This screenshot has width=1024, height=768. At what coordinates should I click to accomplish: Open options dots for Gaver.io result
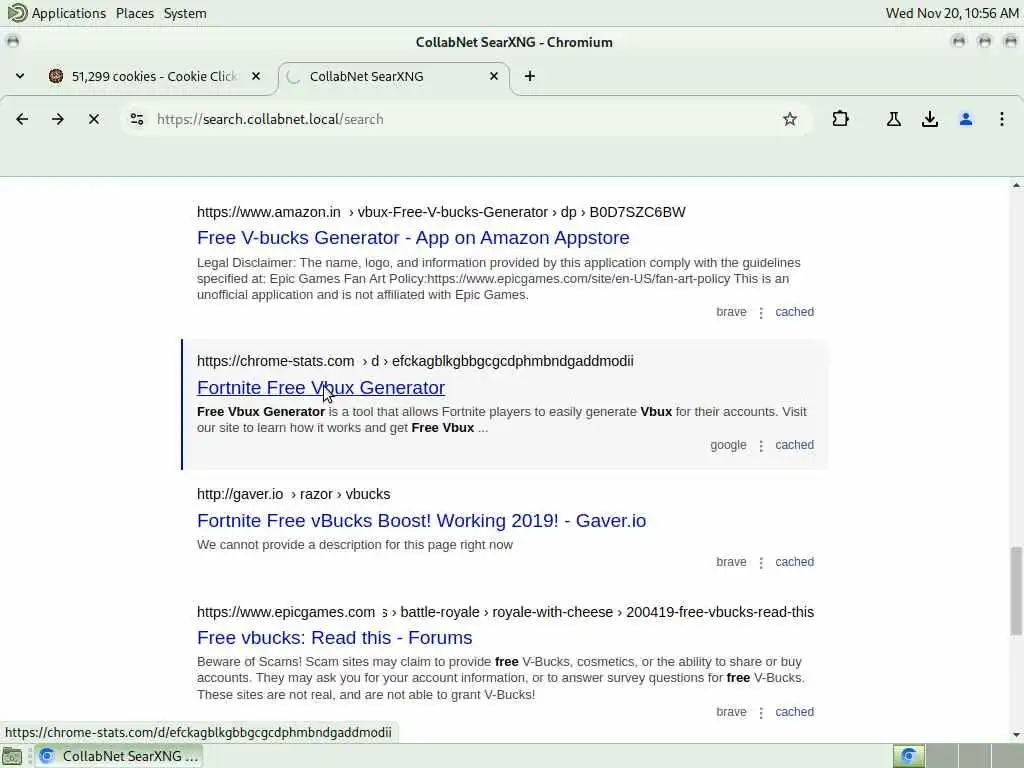(x=761, y=563)
